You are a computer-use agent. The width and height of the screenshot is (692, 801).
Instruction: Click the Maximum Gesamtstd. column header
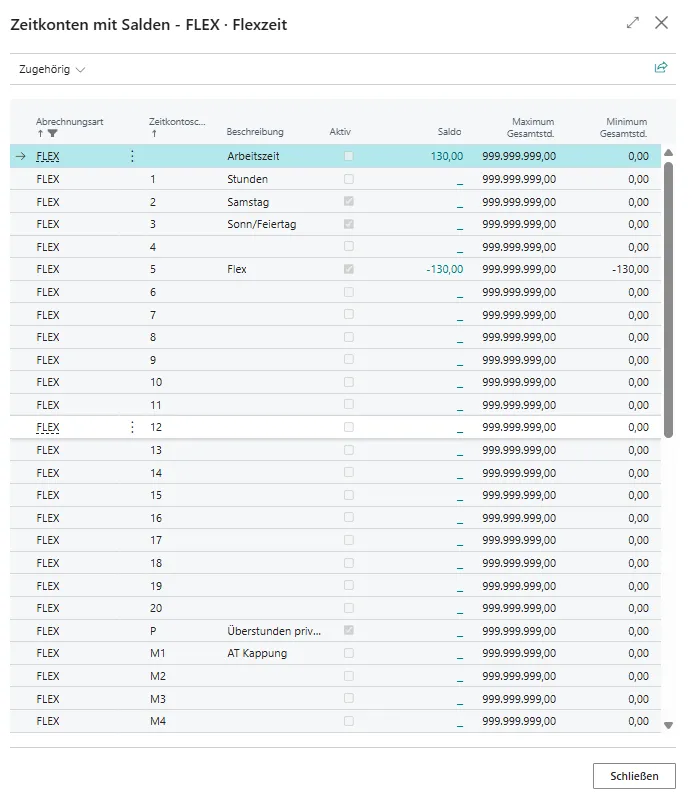click(x=532, y=127)
